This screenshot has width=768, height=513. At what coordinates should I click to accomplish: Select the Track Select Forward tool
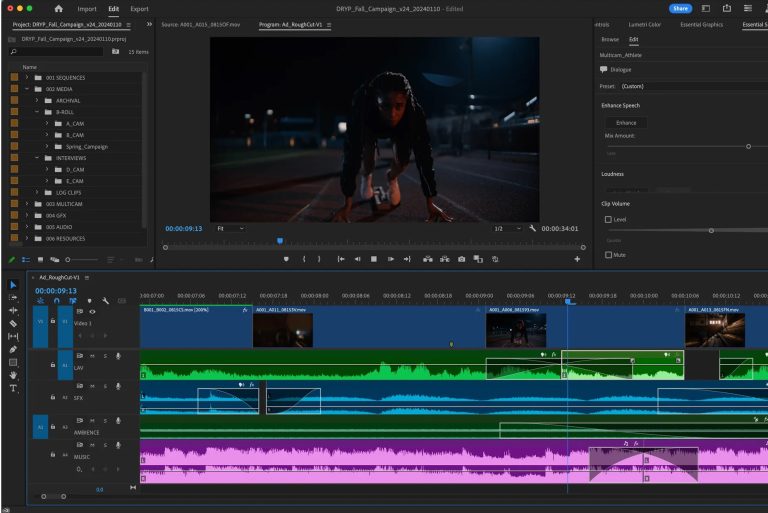(x=13, y=297)
